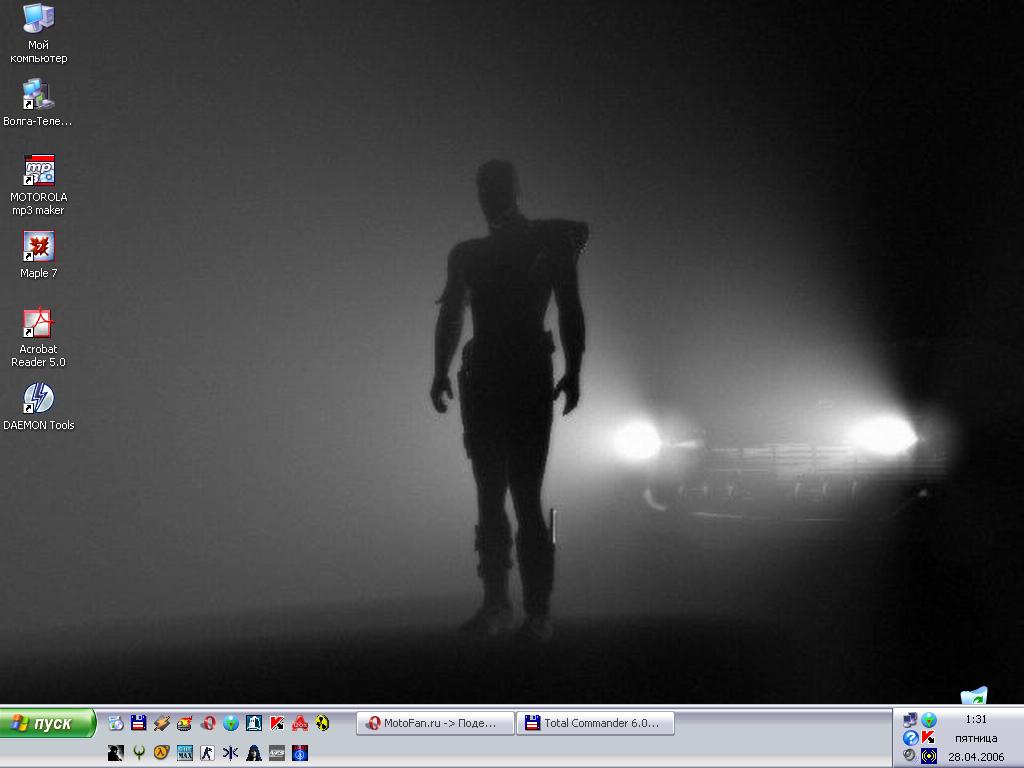
Task: Click the gray speaker volume tray icon
Action: 910,756
